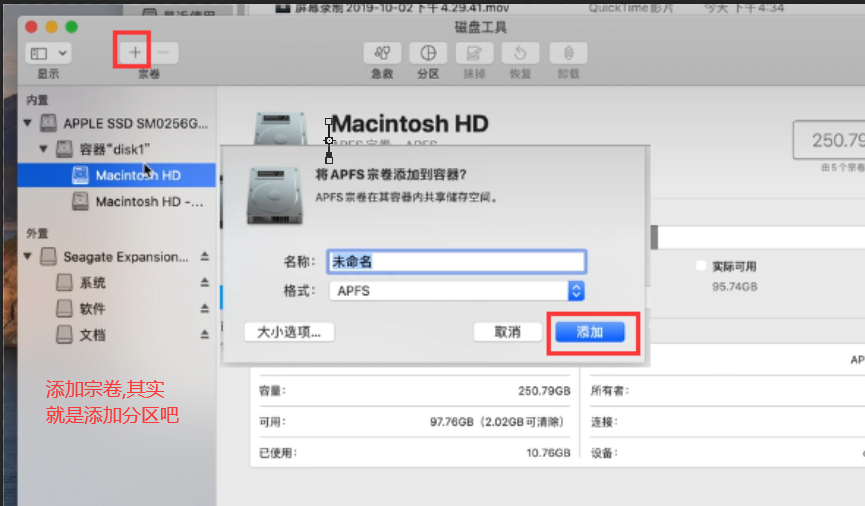Click the 外置 external section header
The height and width of the screenshot is (506, 865).
(38, 233)
